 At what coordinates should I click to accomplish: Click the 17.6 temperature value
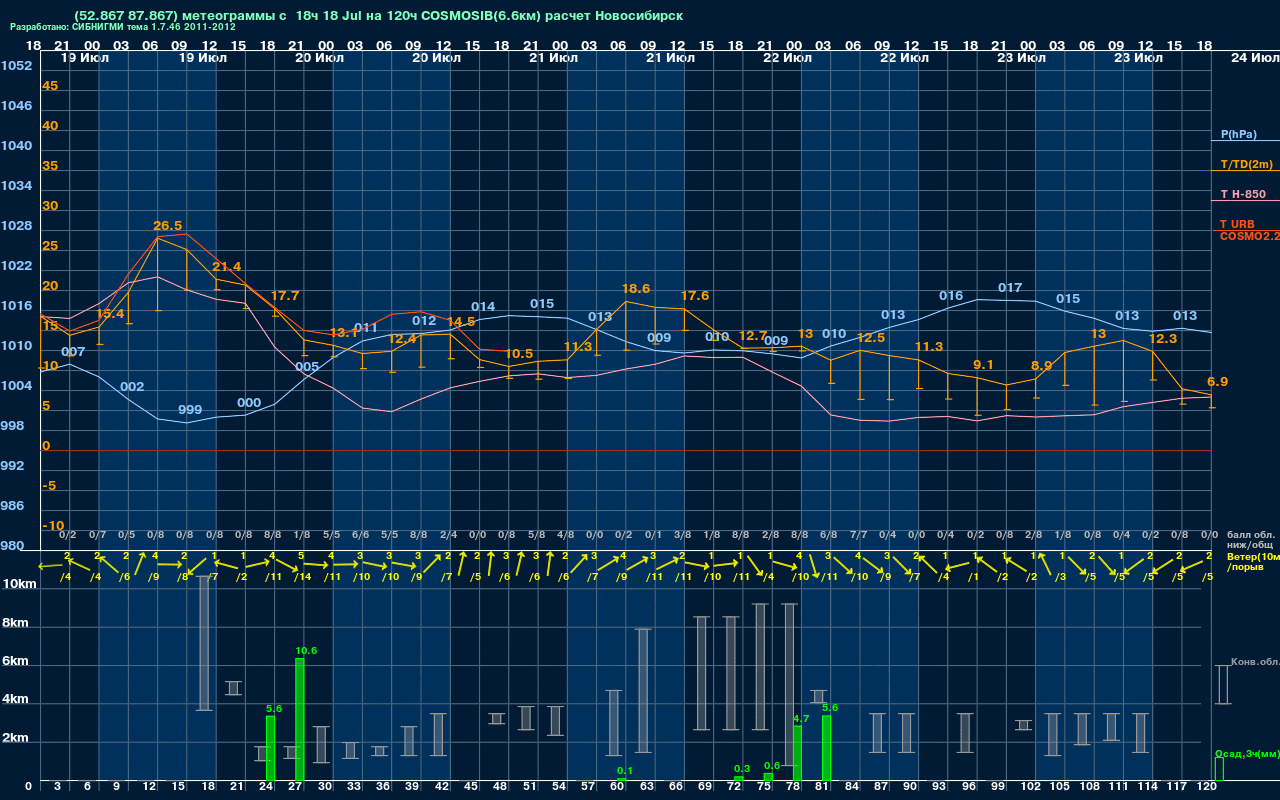point(695,296)
